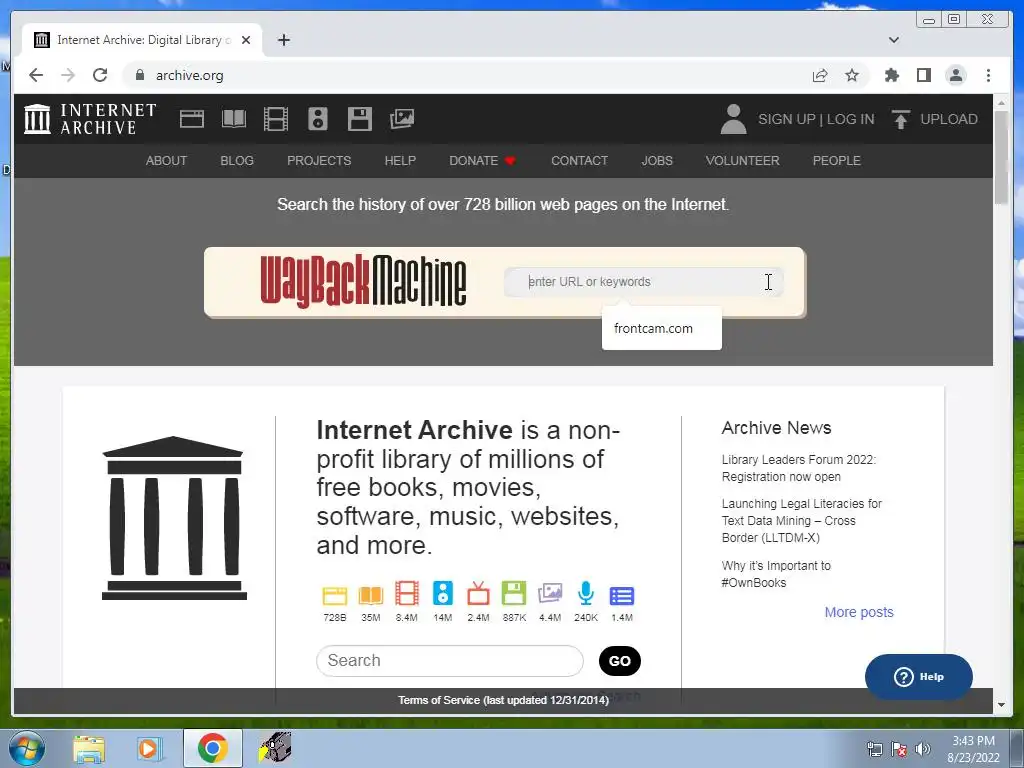Open the BLOG menu item
This screenshot has width=1024, height=768.
[x=236, y=161]
